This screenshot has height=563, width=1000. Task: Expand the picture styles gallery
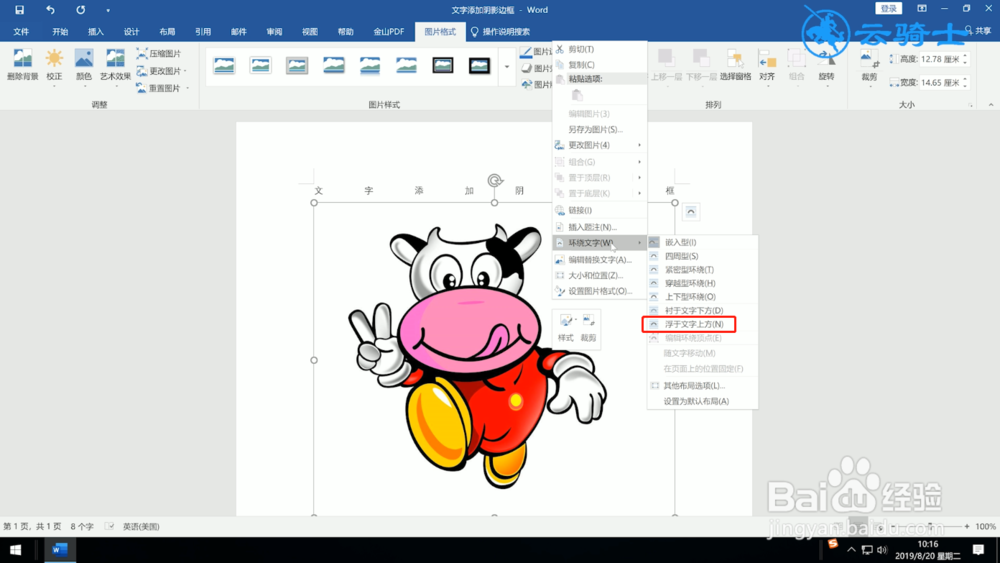coord(507,66)
